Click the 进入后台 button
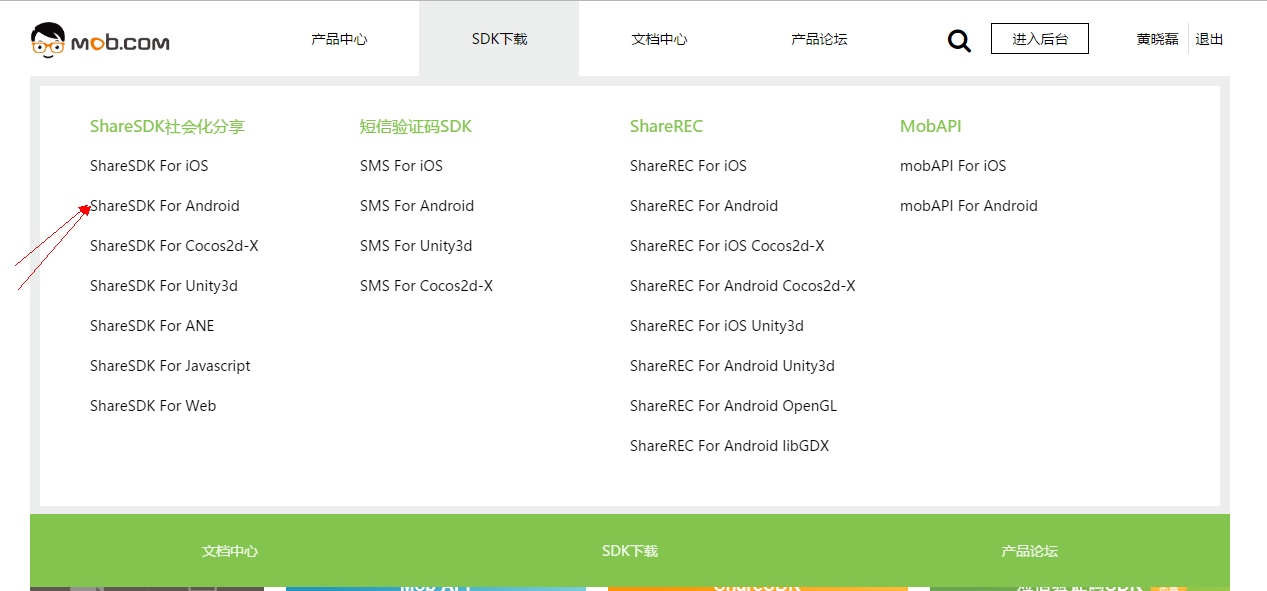The image size is (1267, 591). pyautogui.click(x=1040, y=39)
